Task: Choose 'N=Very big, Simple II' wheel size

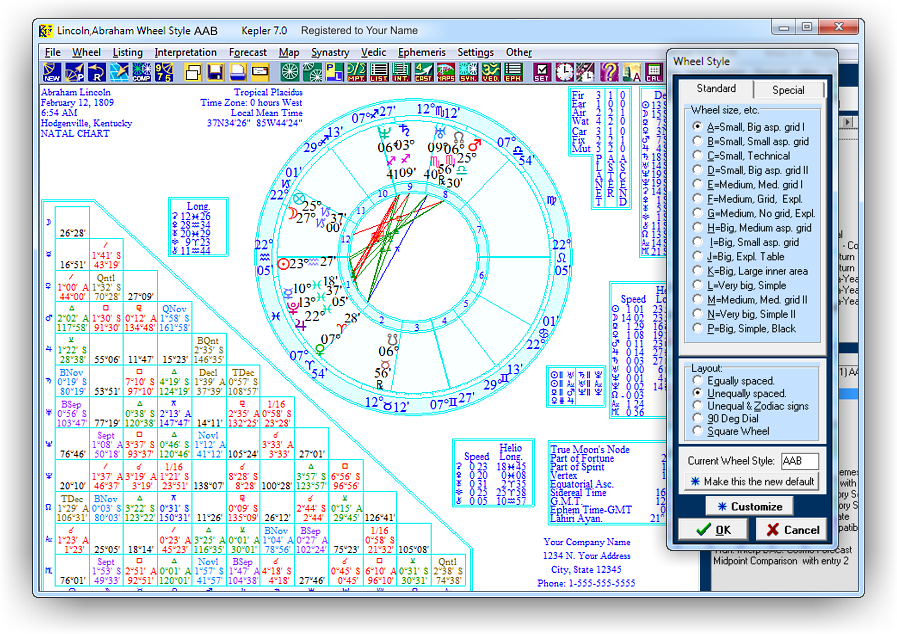Action: point(744,314)
